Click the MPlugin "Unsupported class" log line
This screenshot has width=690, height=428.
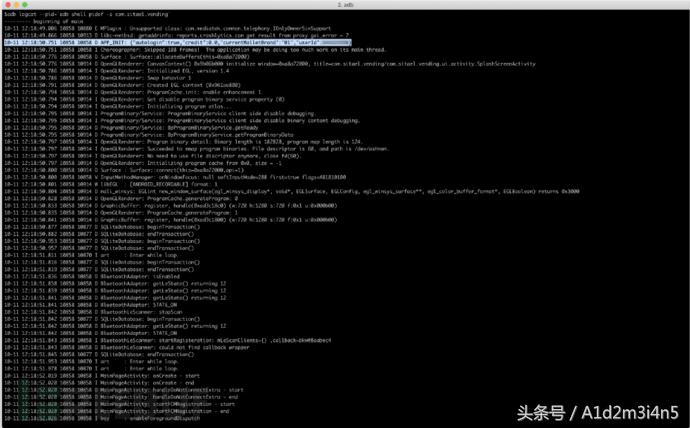tap(168, 28)
